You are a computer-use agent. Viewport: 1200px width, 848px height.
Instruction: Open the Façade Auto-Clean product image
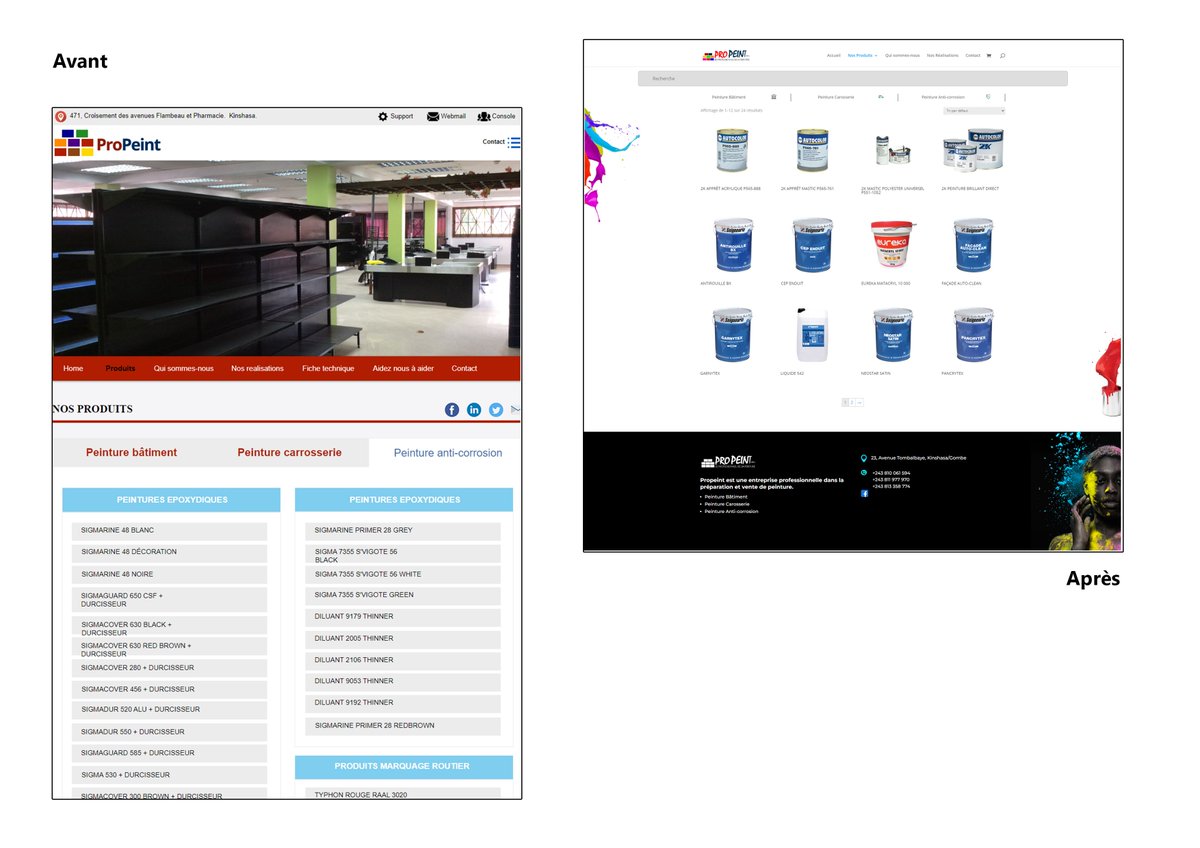tap(974, 246)
